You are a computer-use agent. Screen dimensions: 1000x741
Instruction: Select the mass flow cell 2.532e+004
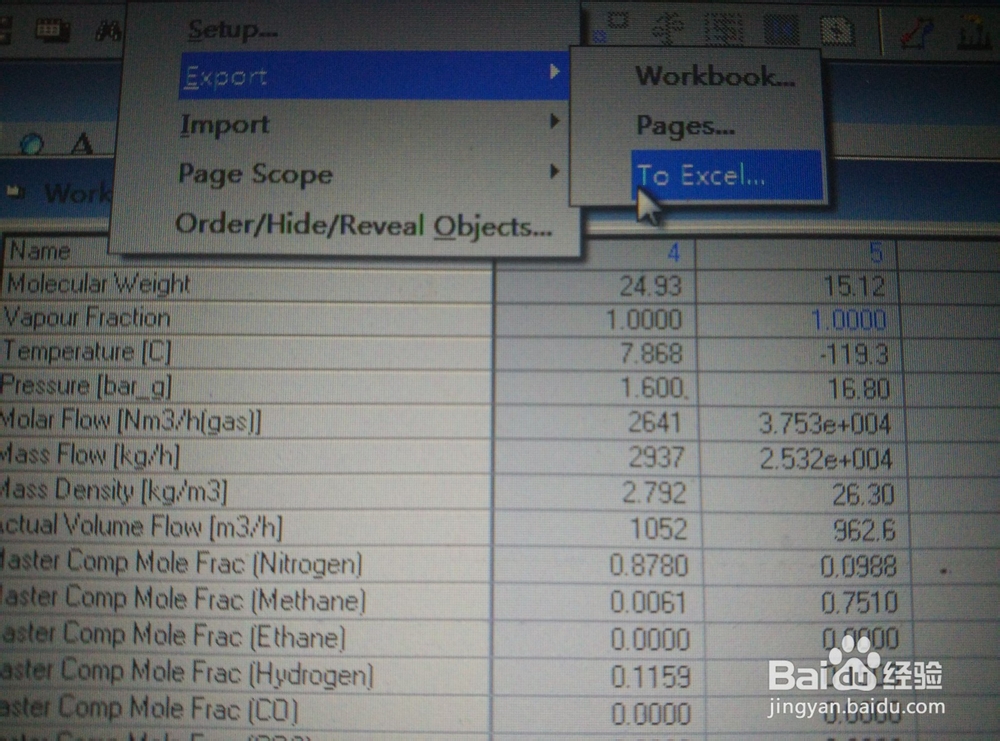pos(826,459)
